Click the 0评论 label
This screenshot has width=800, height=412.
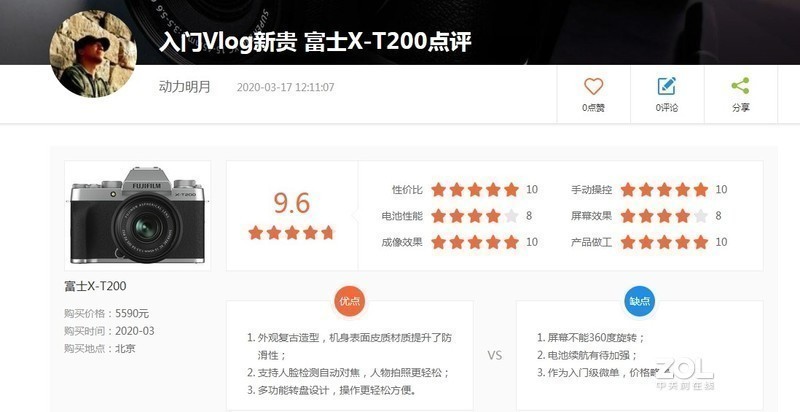(x=667, y=108)
